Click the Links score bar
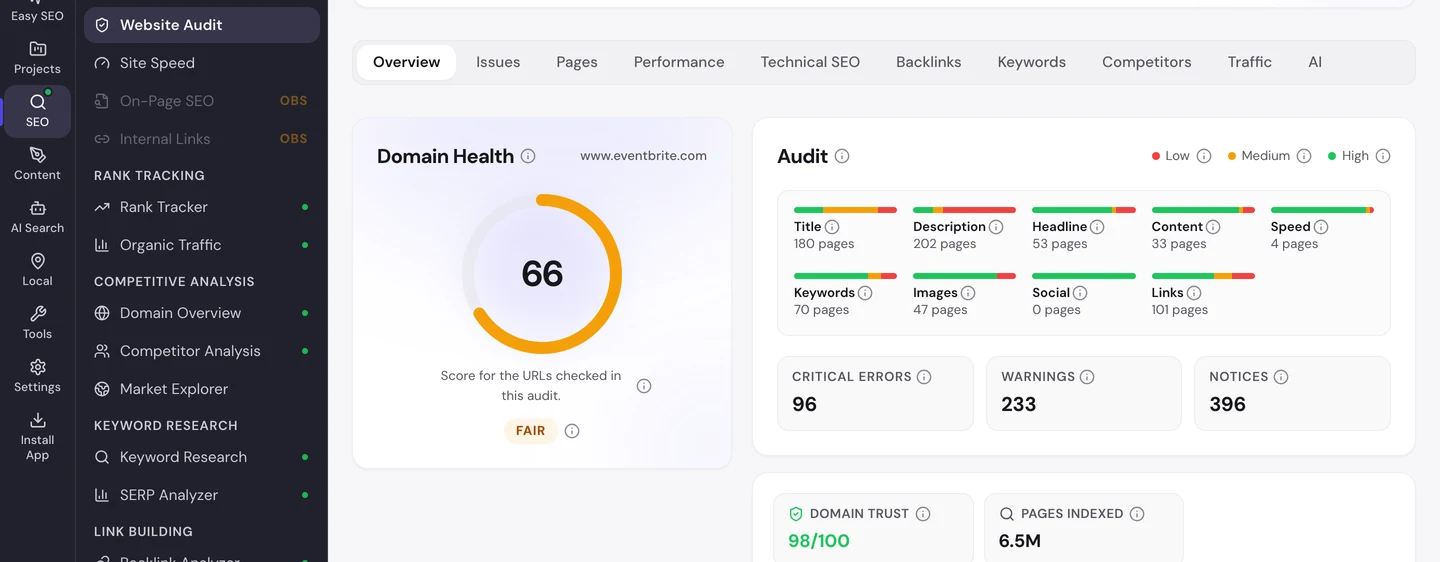 coord(1203,276)
